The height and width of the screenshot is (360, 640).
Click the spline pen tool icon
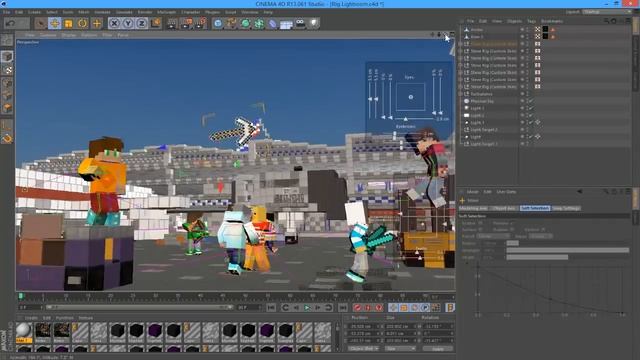(x=231, y=23)
